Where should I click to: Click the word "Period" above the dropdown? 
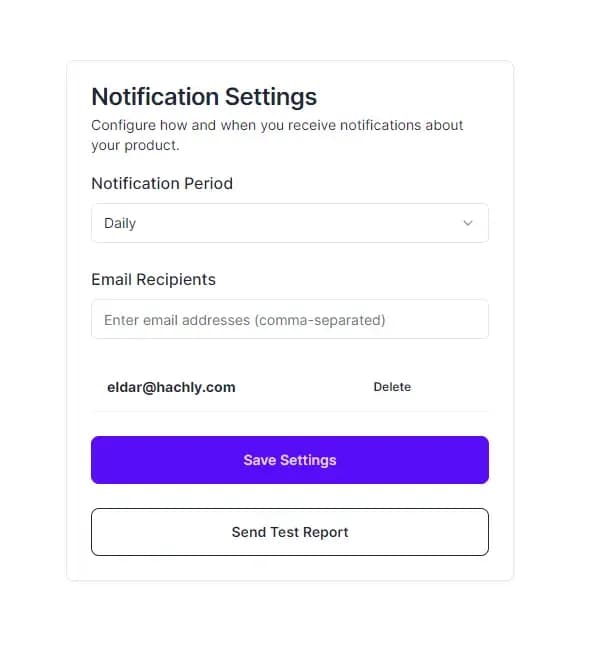tap(208, 184)
